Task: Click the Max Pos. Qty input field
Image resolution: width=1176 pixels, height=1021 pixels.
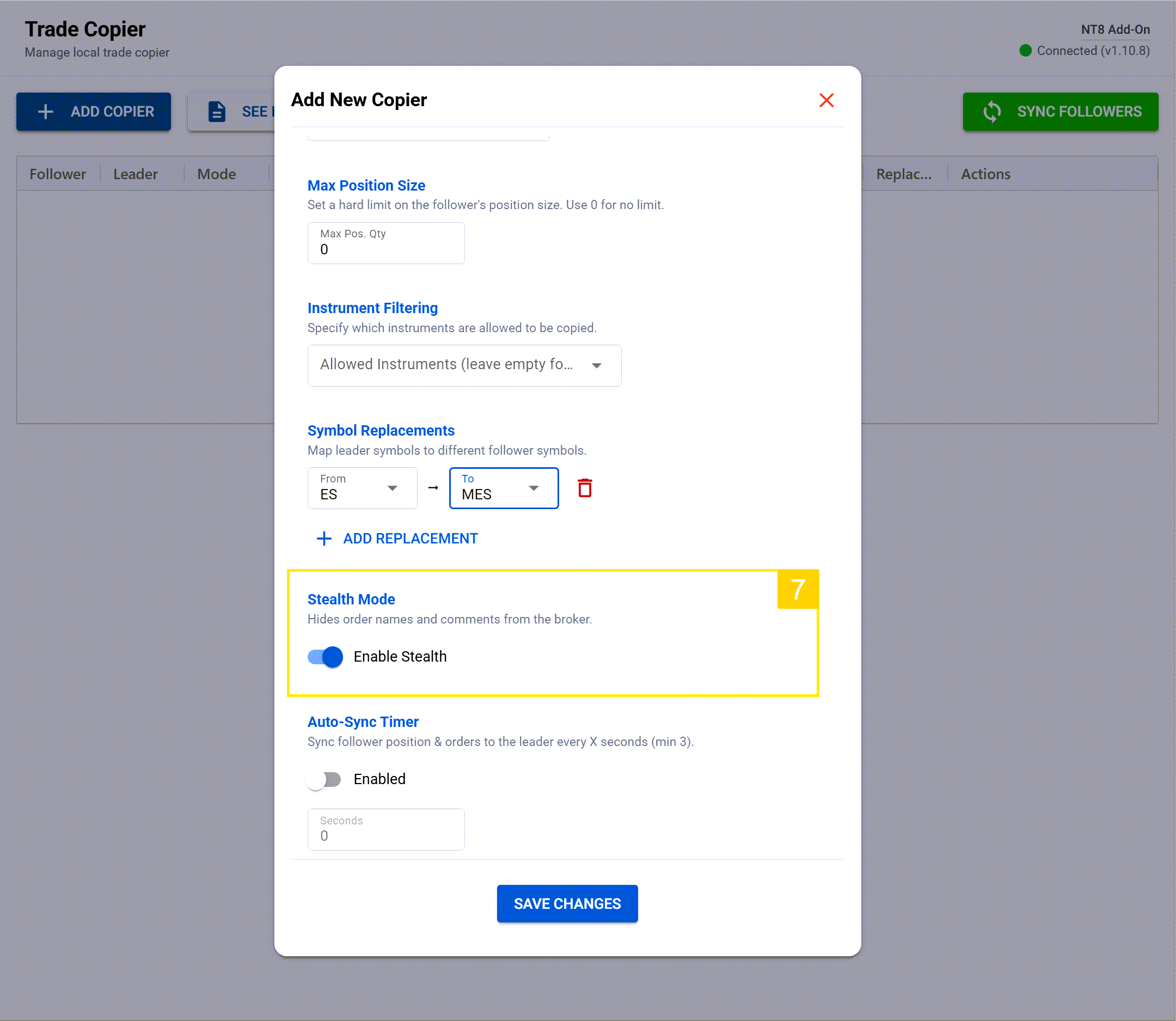Action: tap(385, 243)
